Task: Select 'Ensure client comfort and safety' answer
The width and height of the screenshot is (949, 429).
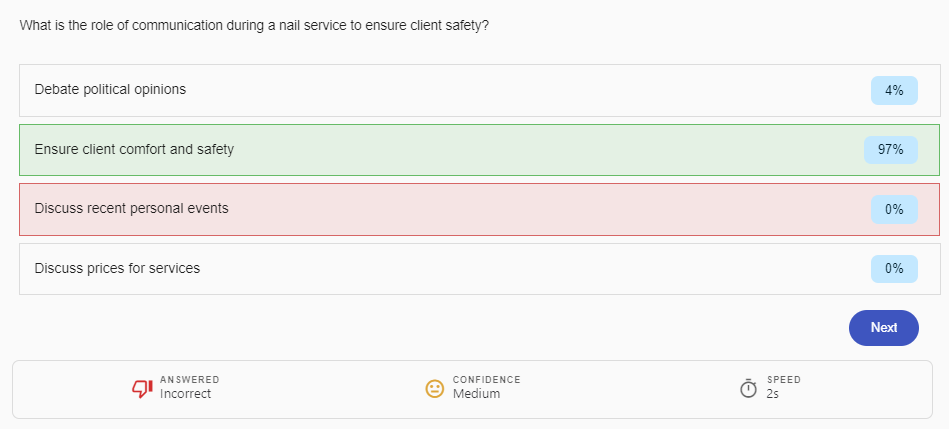Action: [x=134, y=150]
